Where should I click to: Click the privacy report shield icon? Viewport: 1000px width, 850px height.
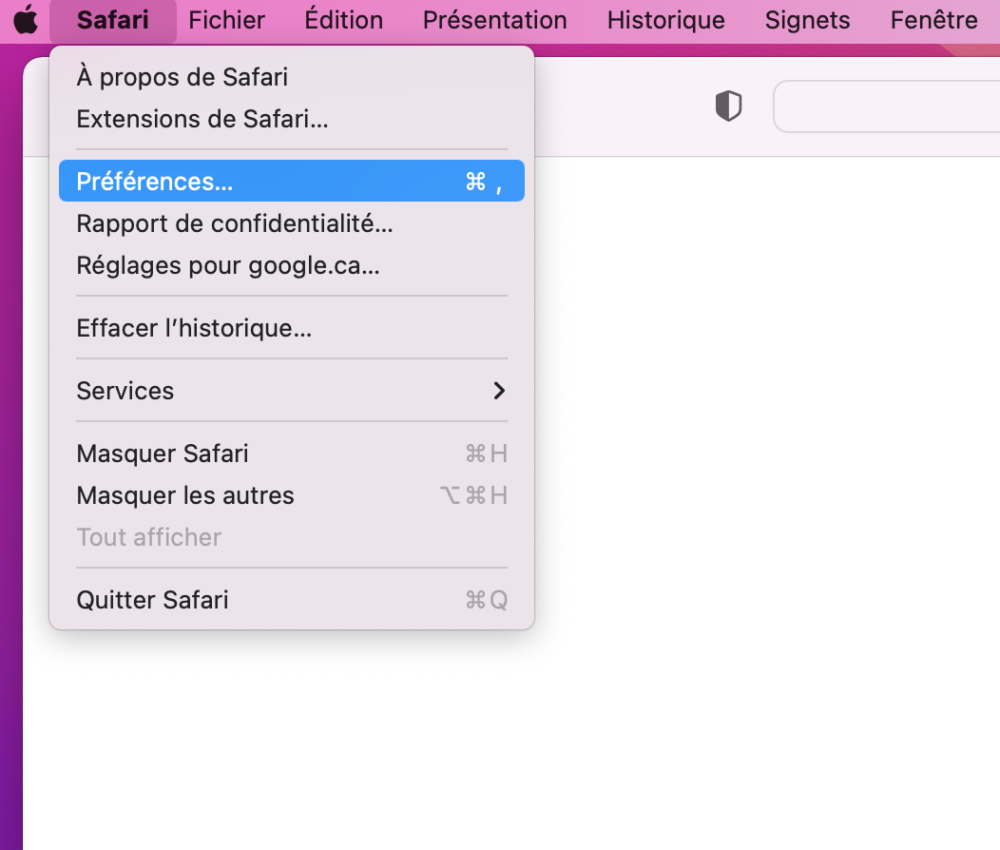(728, 106)
